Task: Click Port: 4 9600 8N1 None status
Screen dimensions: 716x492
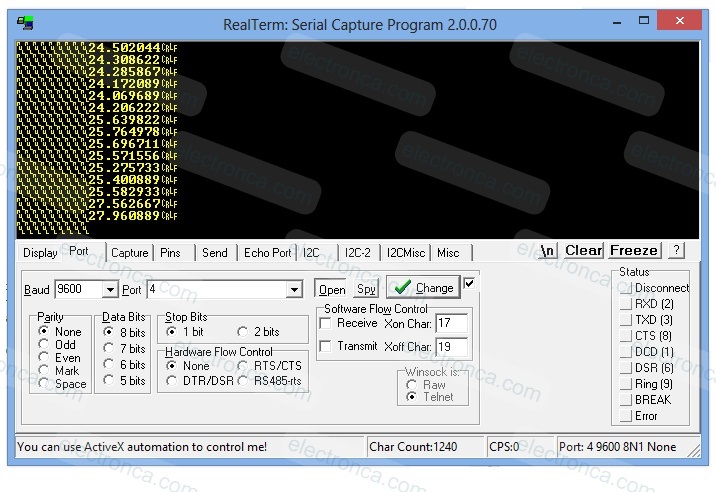Action: coord(617,446)
